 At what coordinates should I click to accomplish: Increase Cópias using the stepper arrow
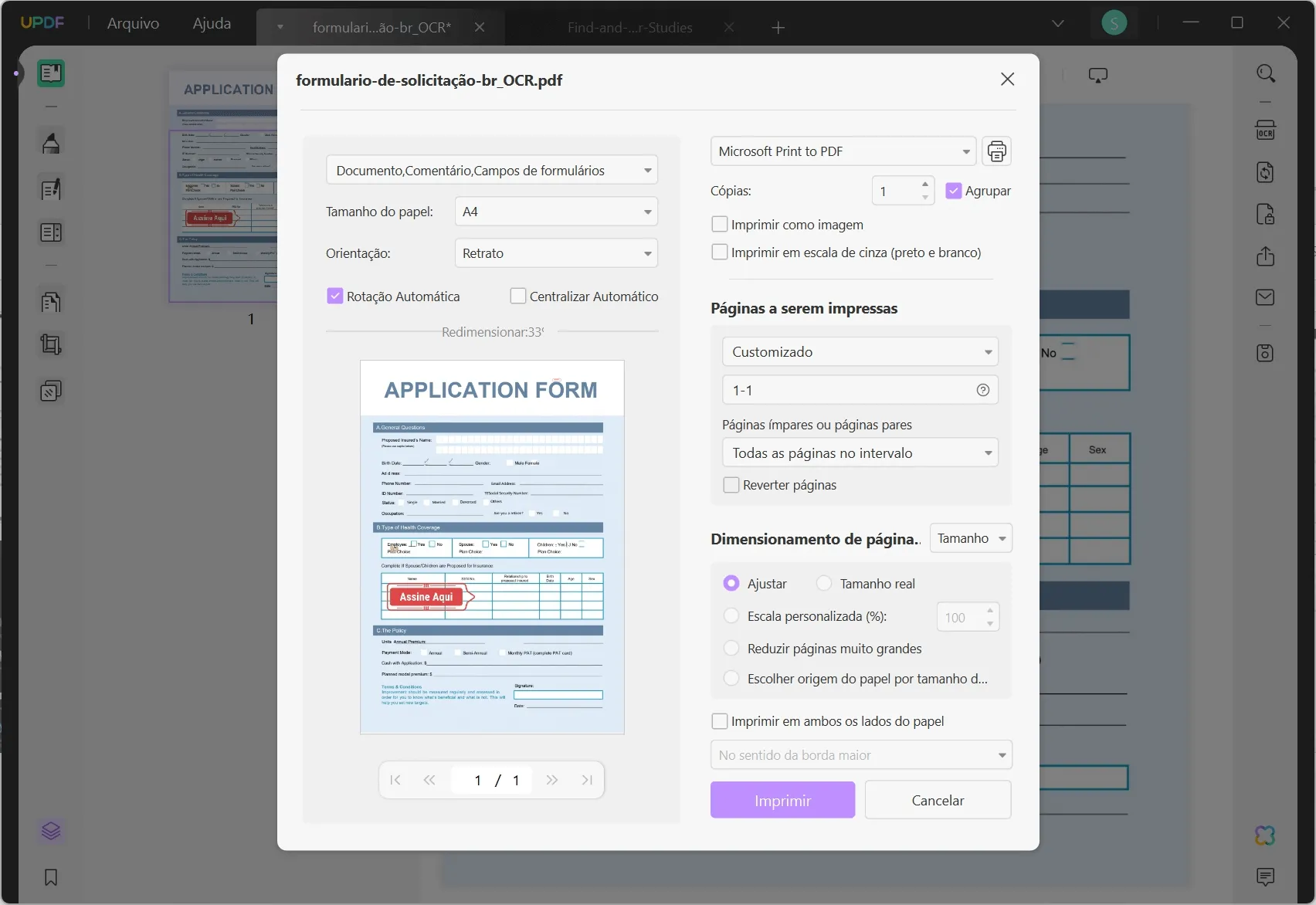926,185
